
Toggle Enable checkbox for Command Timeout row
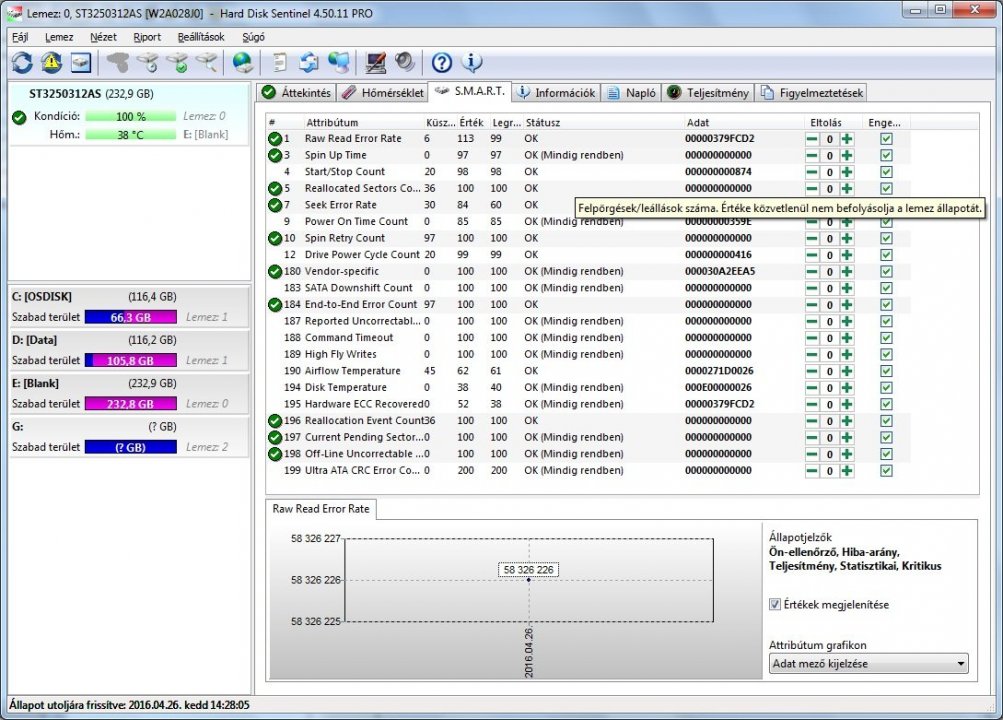[x=886, y=338]
